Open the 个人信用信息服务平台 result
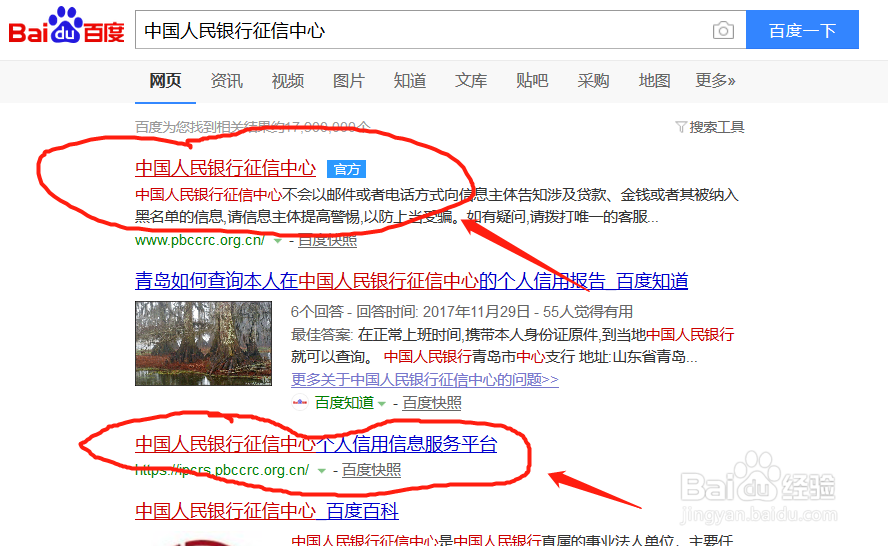Screen dimensions: 888x546 coord(316,443)
